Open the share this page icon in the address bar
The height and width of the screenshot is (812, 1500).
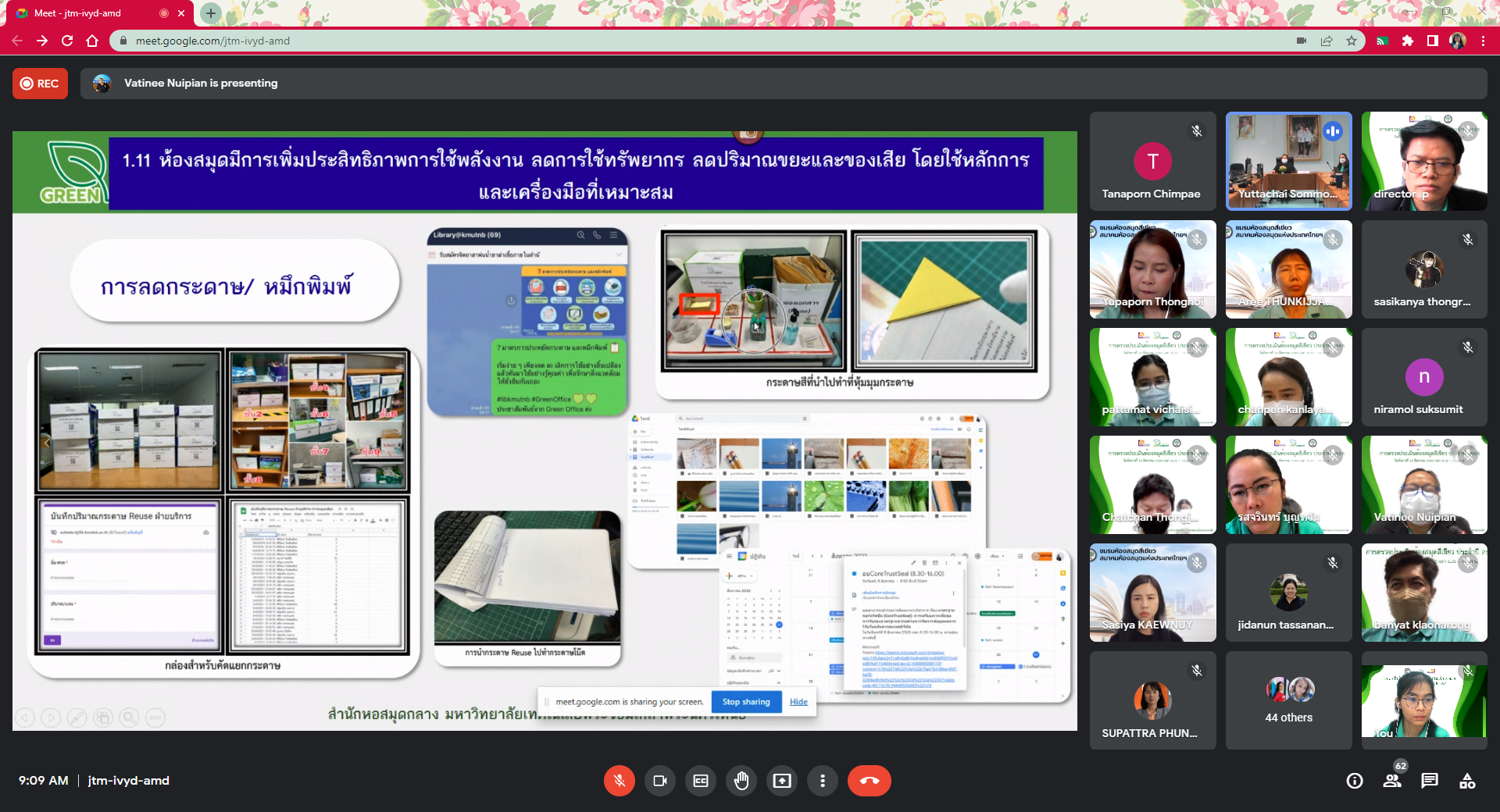click(x=1327, y=41)
